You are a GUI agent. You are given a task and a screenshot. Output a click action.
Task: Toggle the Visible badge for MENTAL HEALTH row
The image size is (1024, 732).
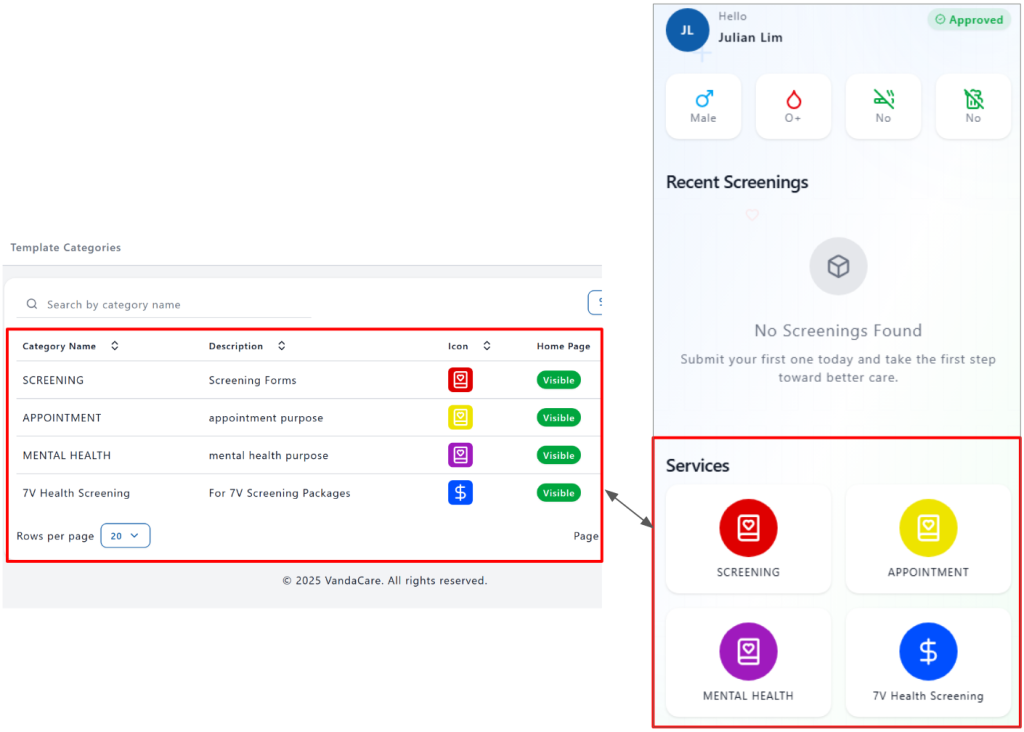[x=558, y=455]
